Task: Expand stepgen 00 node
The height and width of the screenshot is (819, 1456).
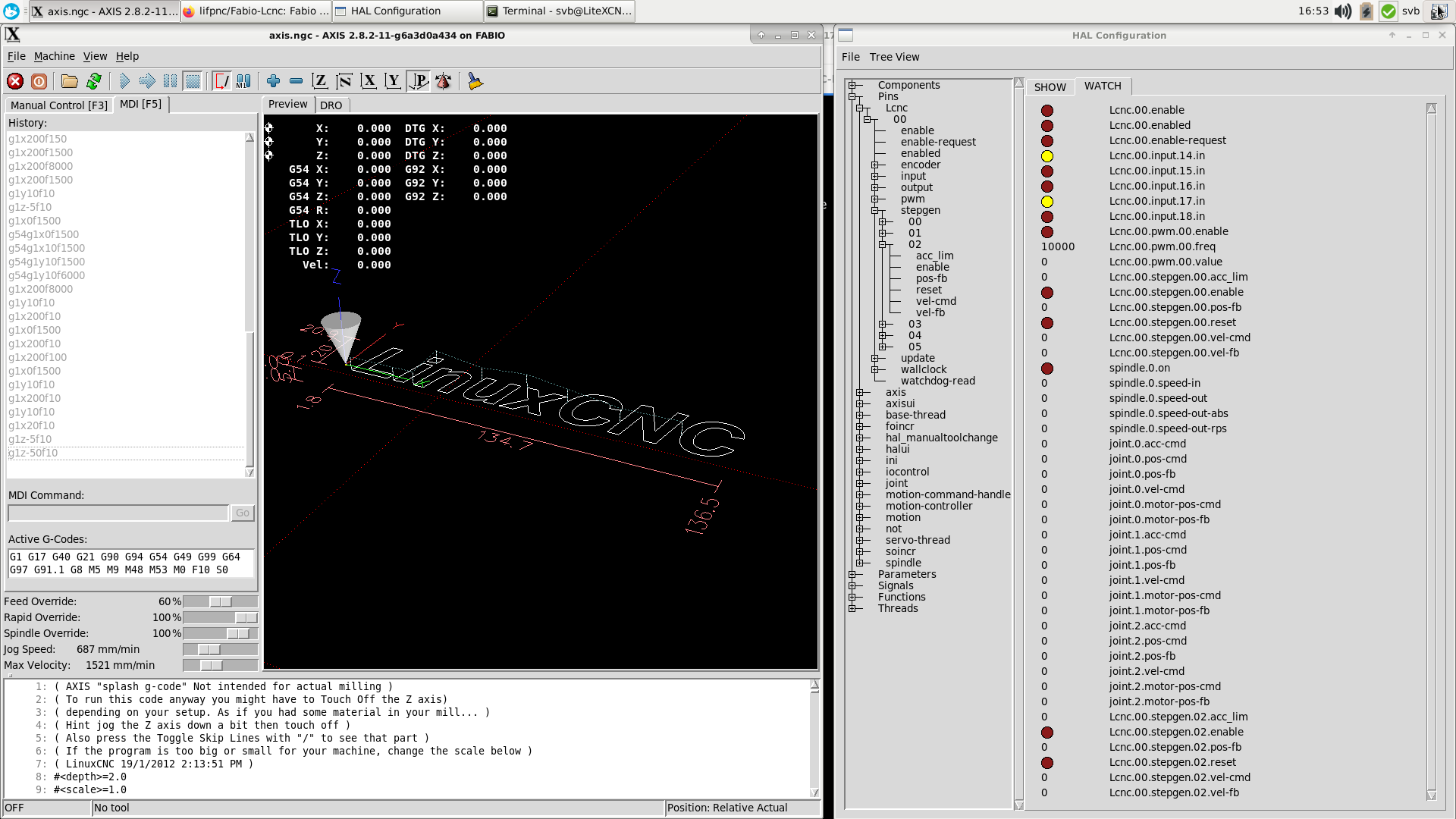Action: [882, 221]
